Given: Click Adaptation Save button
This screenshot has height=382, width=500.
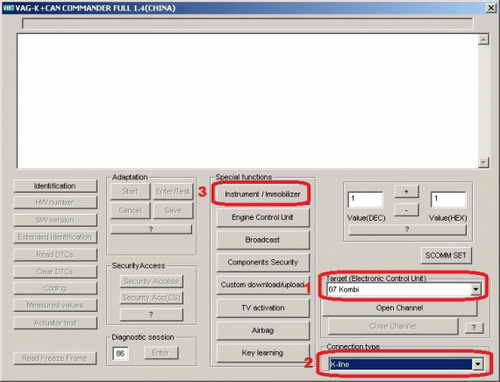Looking at the screenshot, I should (173, 210).
